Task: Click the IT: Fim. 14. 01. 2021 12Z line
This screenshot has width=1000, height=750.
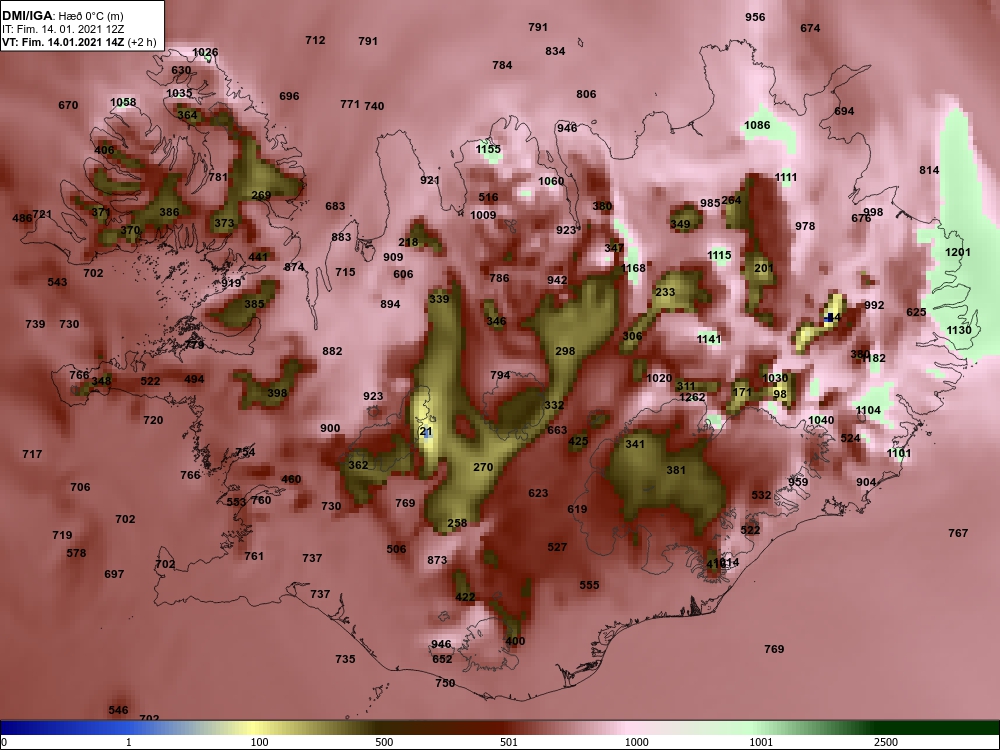Action: (x=61, y=29)
